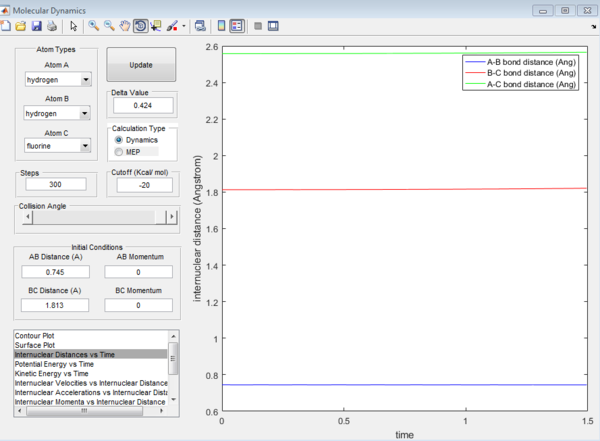Viewport: 600px width, 441px height.
Task: Choose the Data Cursor tool
Action: (x=156, y=26)
